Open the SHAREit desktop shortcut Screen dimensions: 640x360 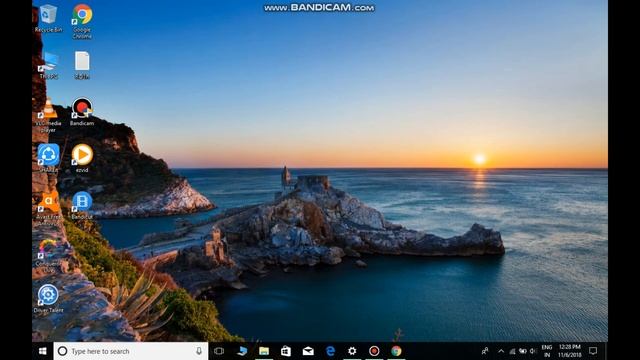coord(49,158)
